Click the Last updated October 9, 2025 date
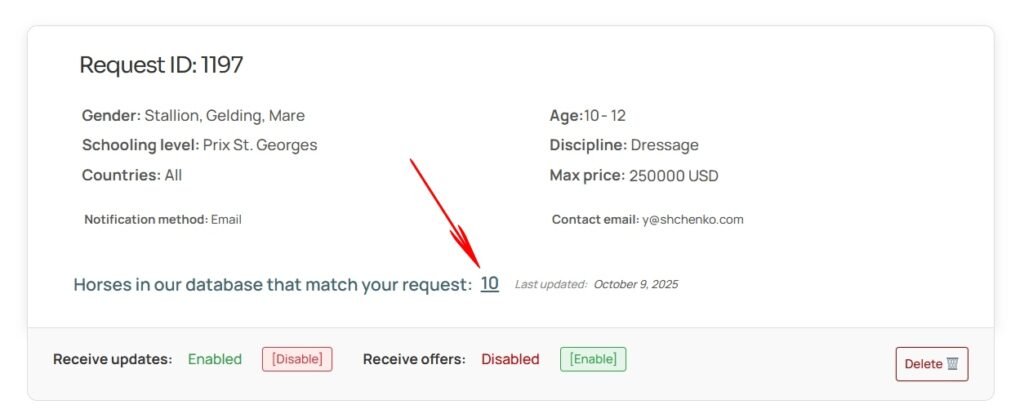Screen dimensions: 1024x418 (x=635, y=285)
